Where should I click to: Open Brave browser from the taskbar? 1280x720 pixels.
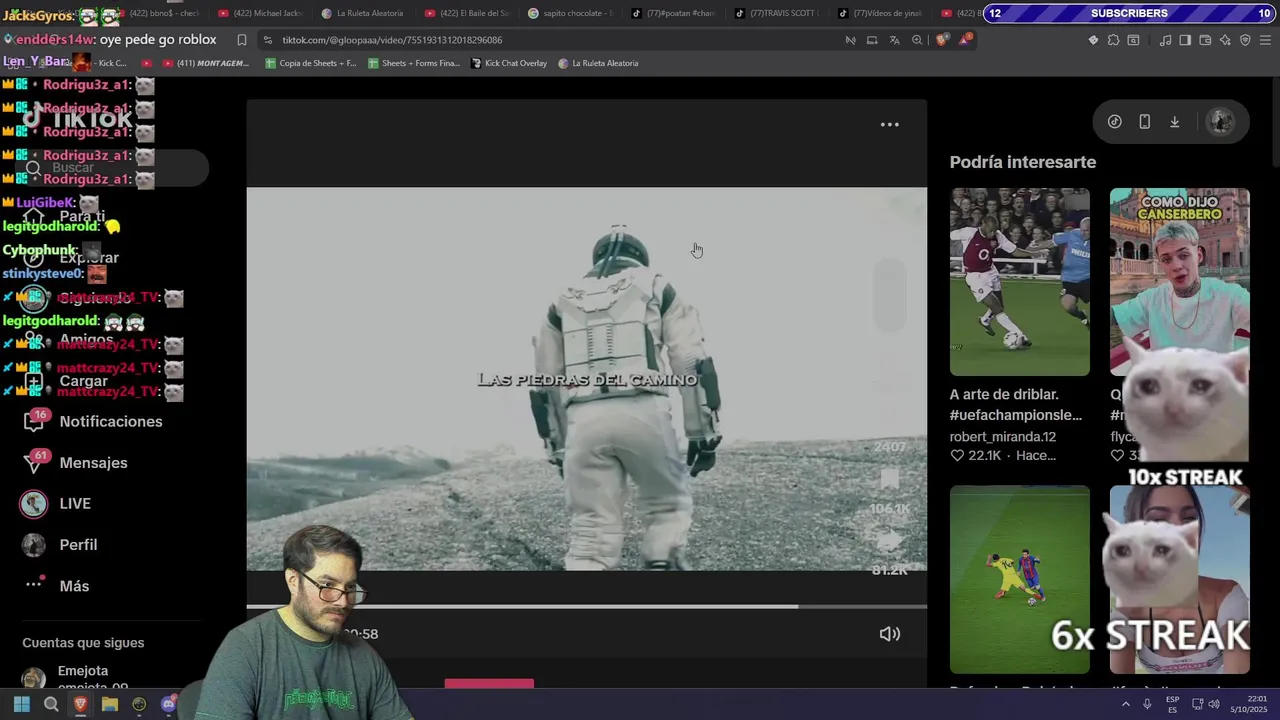[81, 704]
